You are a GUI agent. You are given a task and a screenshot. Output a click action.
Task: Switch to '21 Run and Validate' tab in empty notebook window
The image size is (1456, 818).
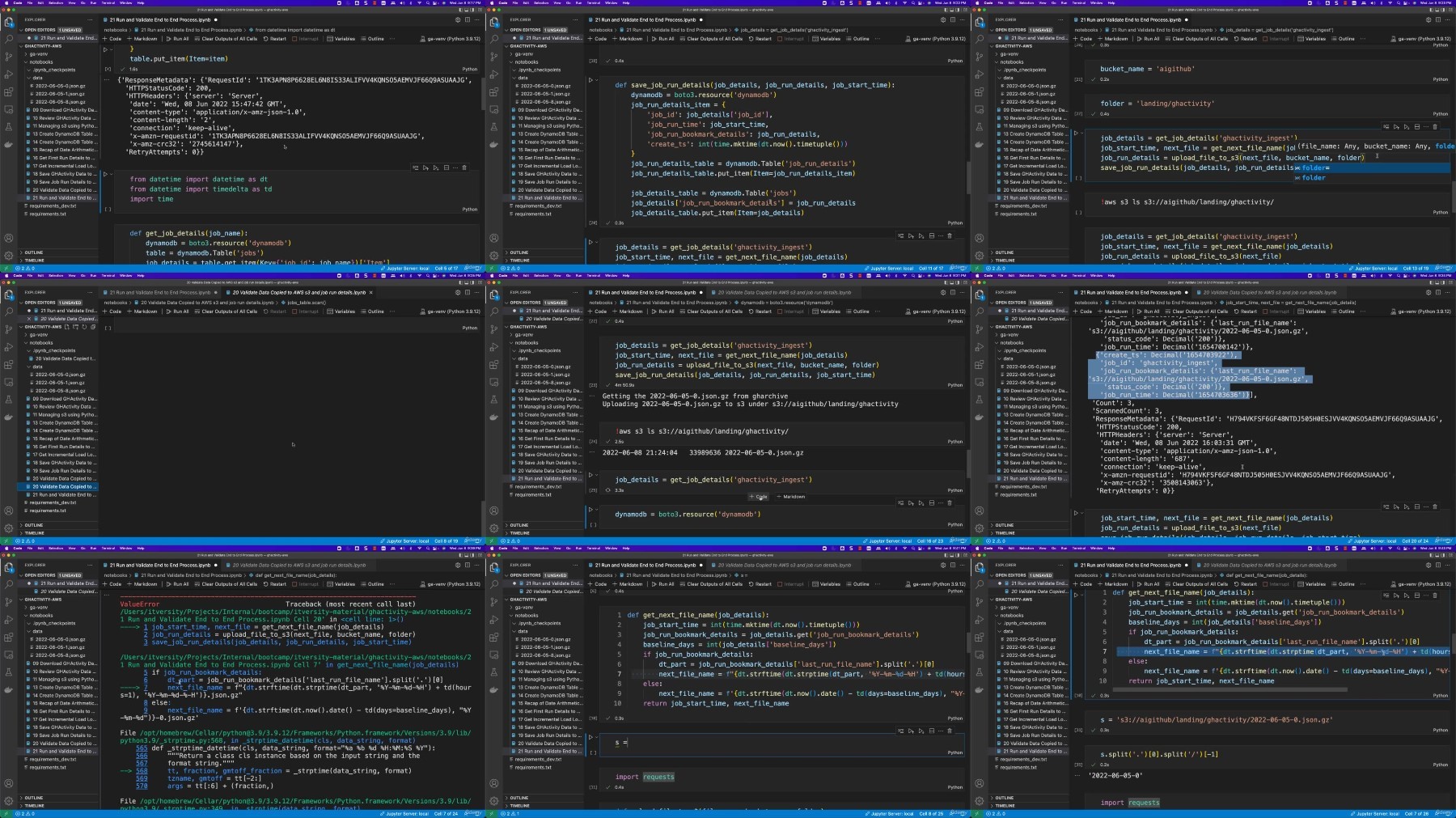(x=159, y=292)
